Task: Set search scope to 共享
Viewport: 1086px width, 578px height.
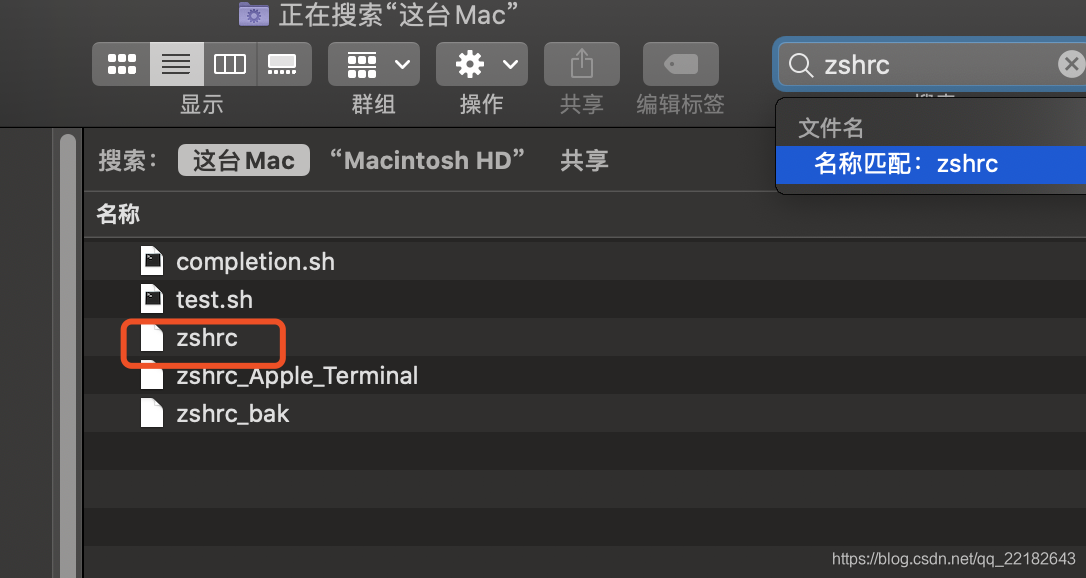Action: tap(584, 161)
